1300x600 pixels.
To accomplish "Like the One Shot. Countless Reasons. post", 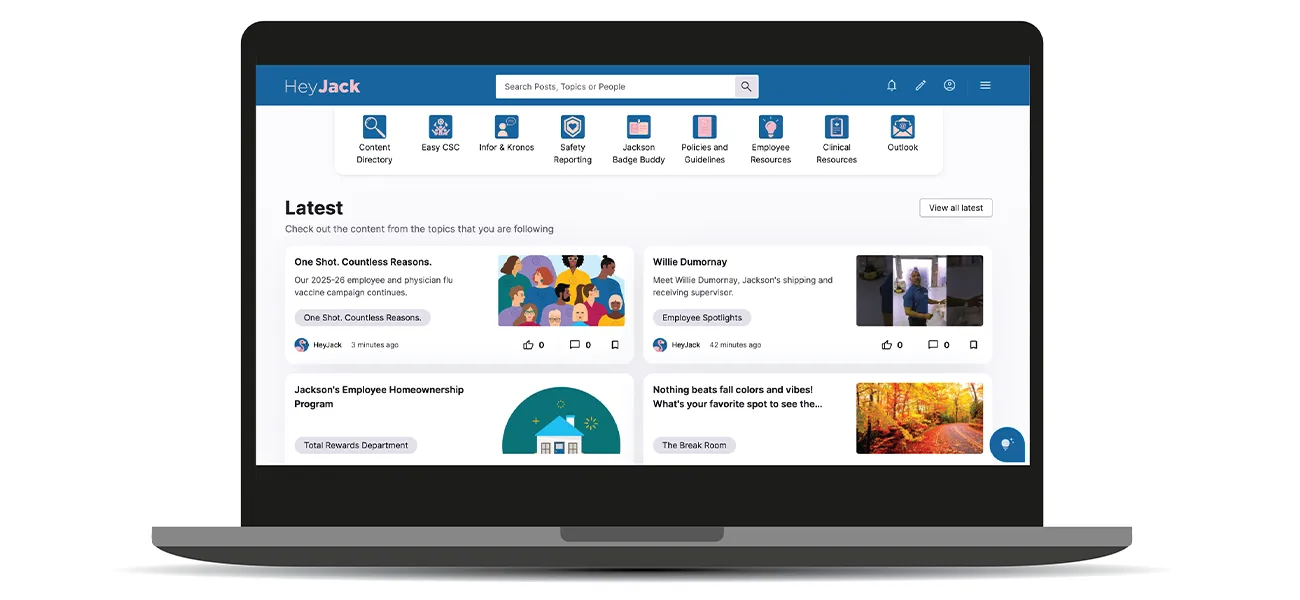I will click(x=529, y=345).
